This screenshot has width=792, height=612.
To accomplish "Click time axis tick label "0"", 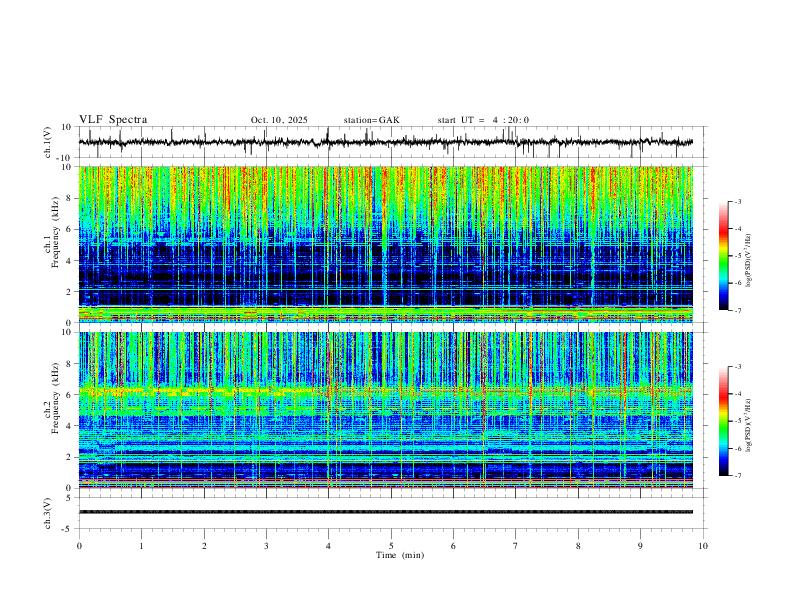I will click(x=79, y=546).
